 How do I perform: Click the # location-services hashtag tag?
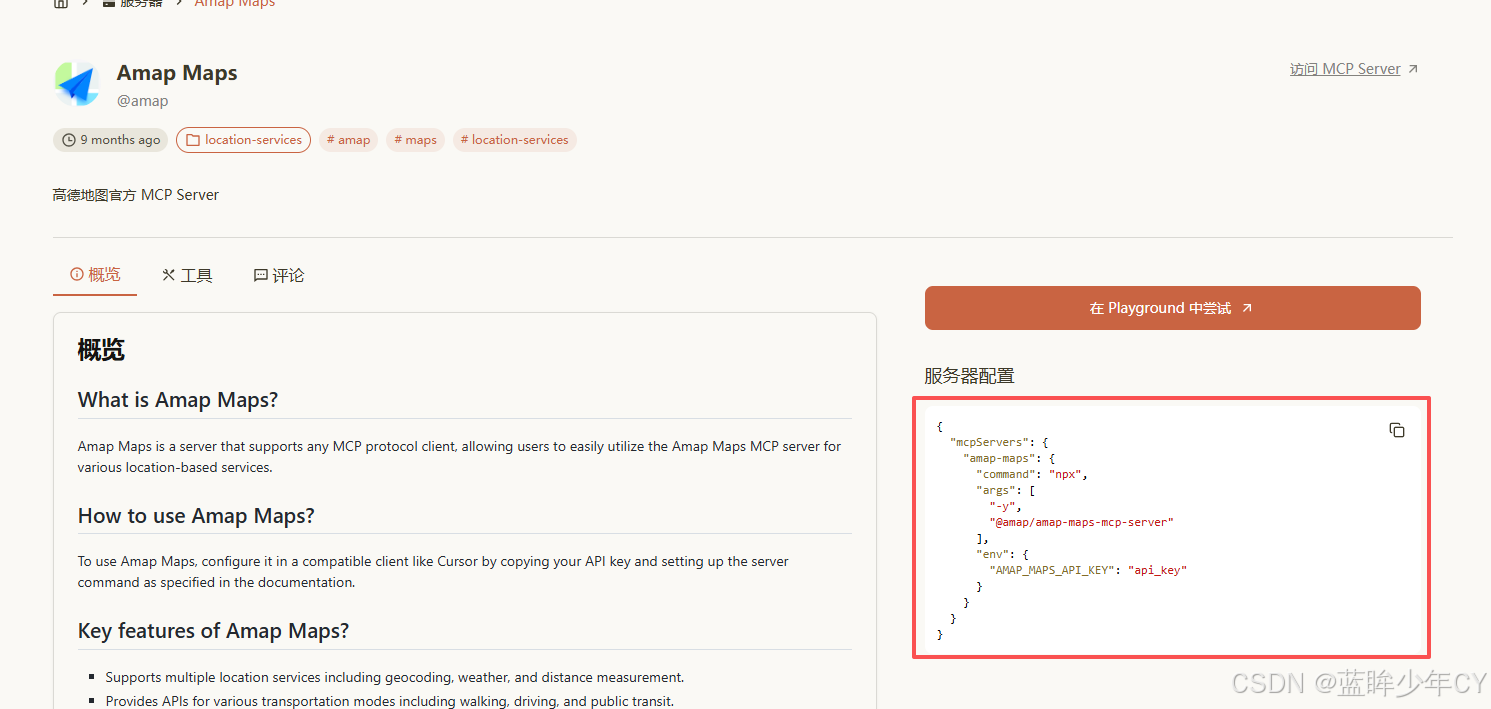click(x=514, y=140)
